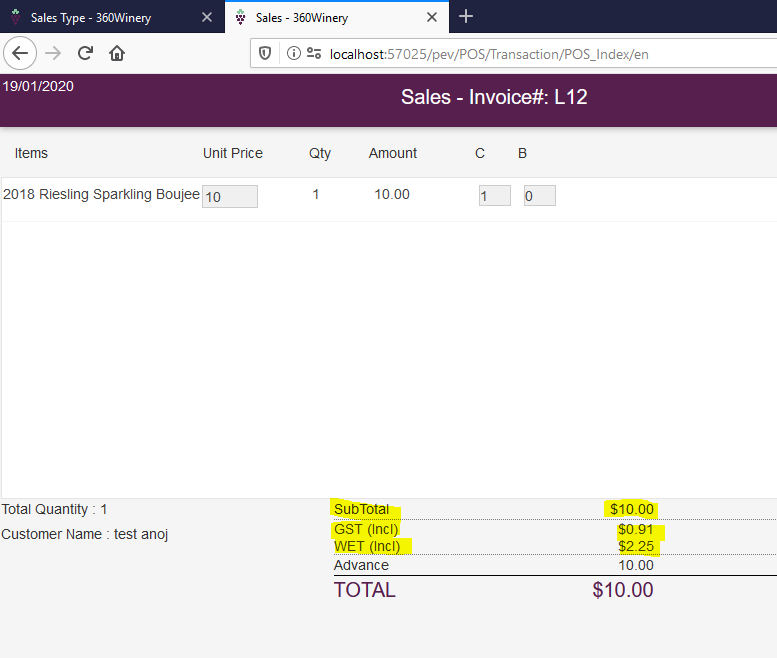Click the TOTAL amount $10.00
777x658 pixels.
(623, 590)
